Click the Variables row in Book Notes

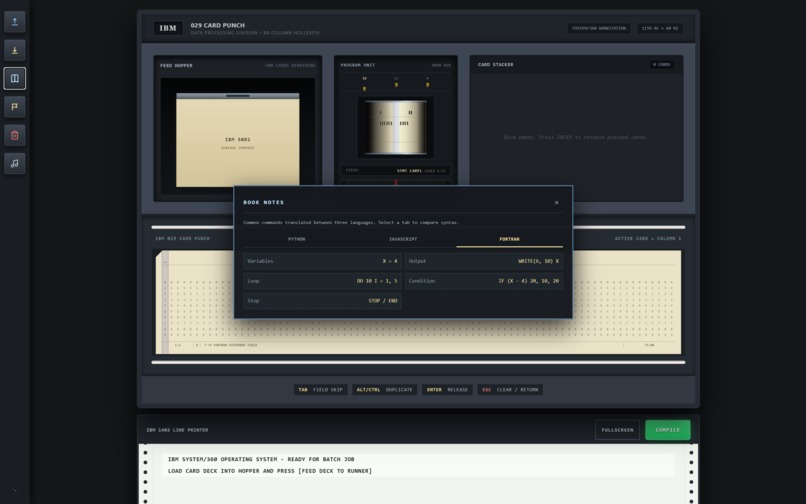[322, 261]
